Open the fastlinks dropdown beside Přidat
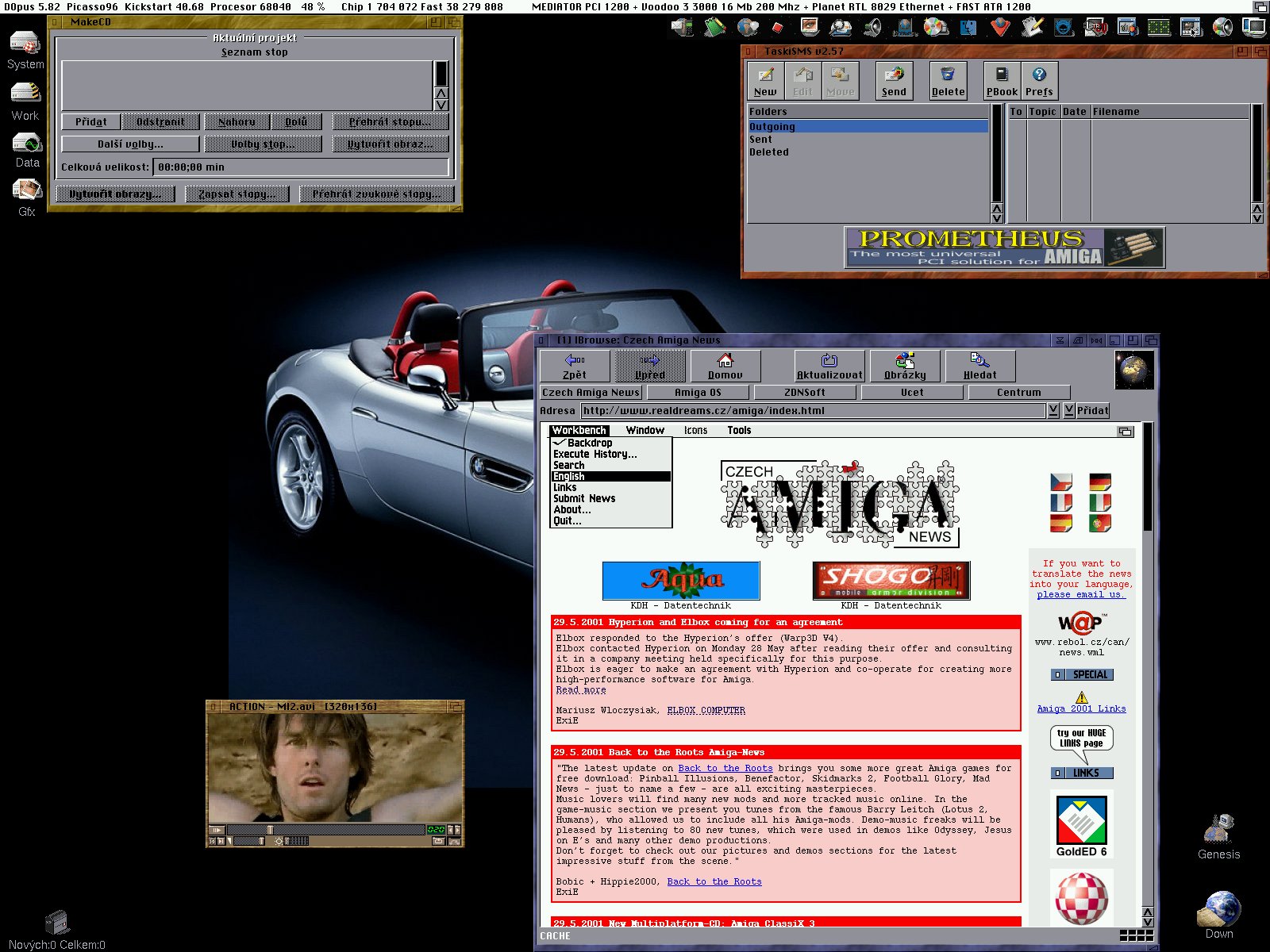Image resolution: width=1270 pixels, height=952 pixels. click(x=1071, y=410)
